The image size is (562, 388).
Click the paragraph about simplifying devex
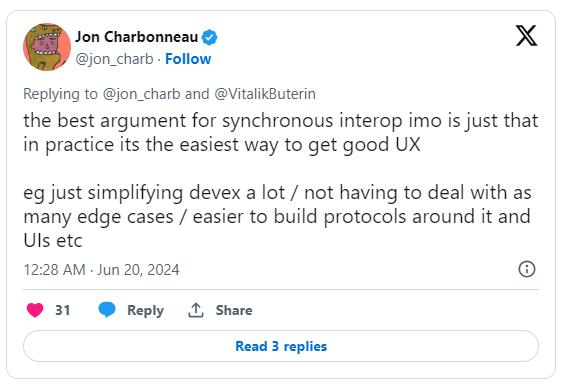point(277,216)
